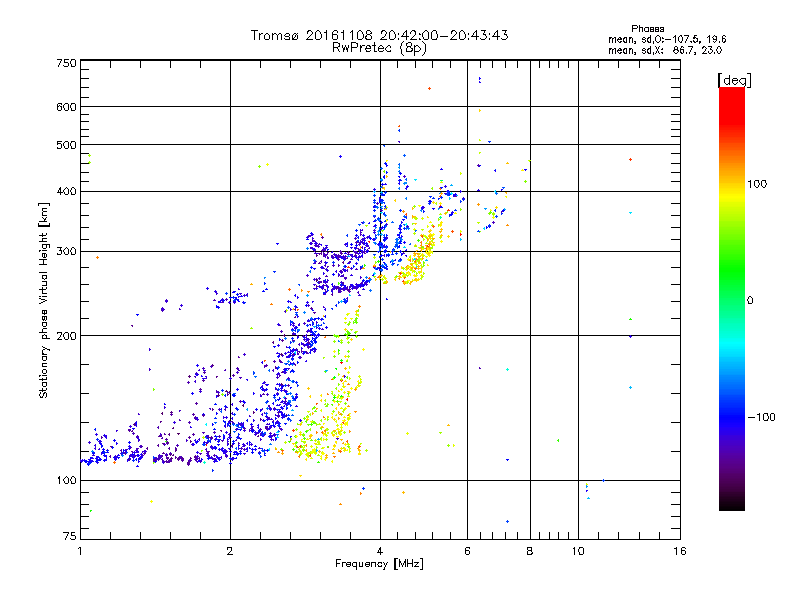Click the x-axis tick label '16'
Image resolution: width=800 pixels, height=600 pixels.
pyautogui.click(x=680, y=551)
